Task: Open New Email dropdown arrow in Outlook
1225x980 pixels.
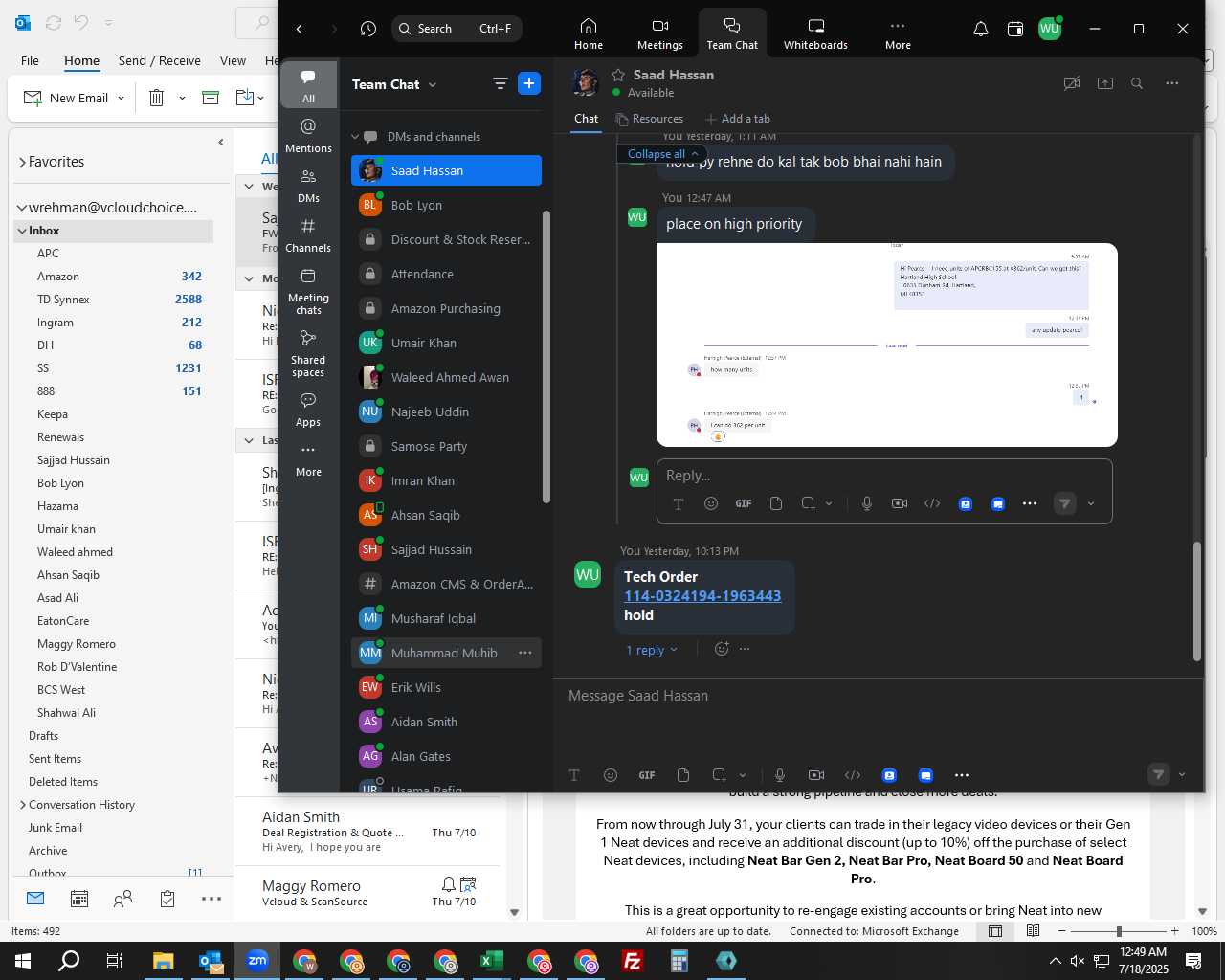Action: pos(121,98)
